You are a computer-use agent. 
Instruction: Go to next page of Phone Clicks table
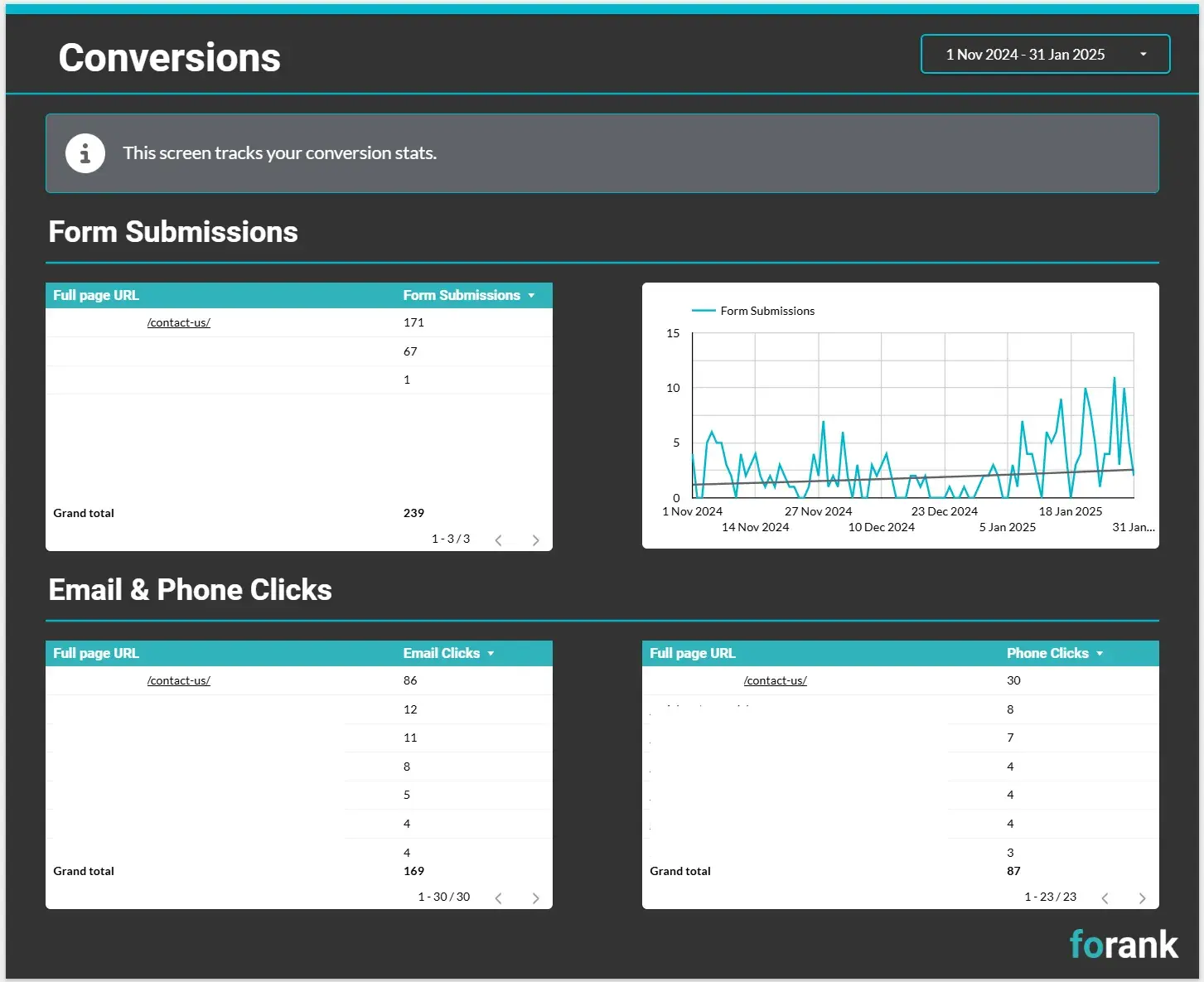click(1142, 898)
